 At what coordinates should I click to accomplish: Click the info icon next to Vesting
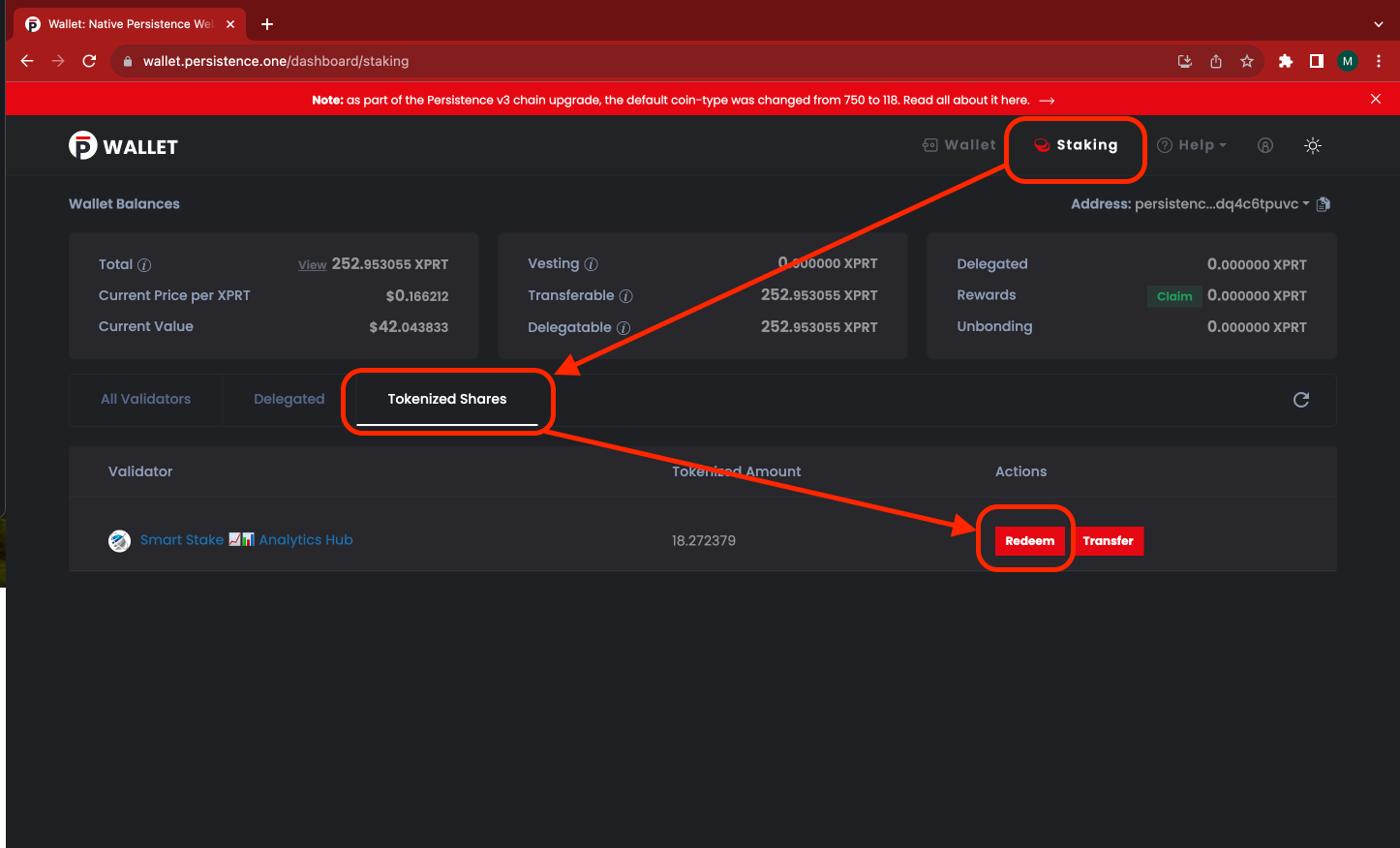tap(592, 264)
